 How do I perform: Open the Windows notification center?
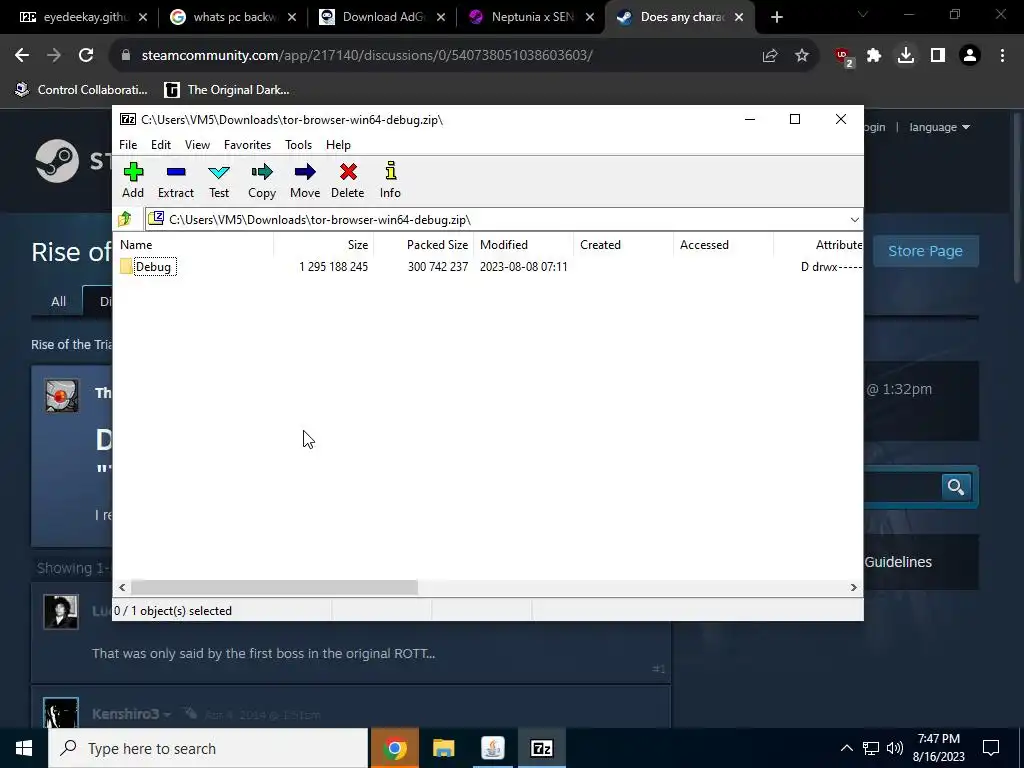click(x=991, y=748)
